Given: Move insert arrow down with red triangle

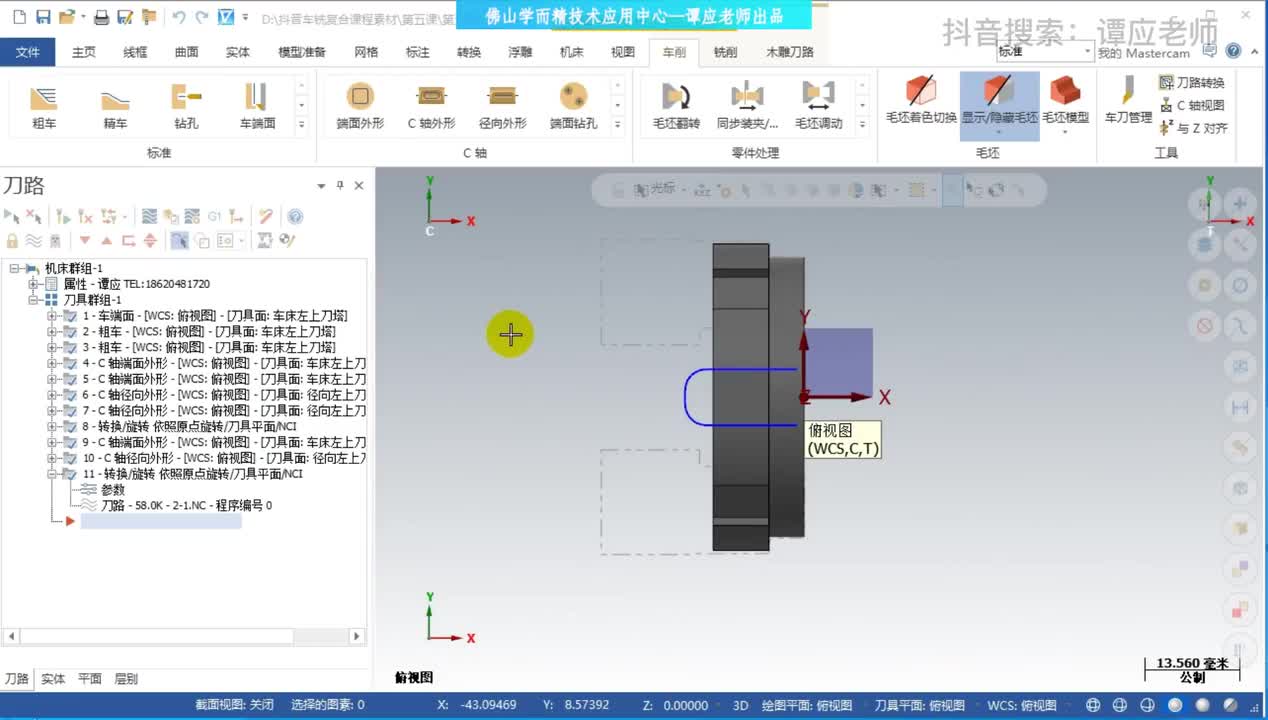Looking at the screenshot, I should click(85, 240).
